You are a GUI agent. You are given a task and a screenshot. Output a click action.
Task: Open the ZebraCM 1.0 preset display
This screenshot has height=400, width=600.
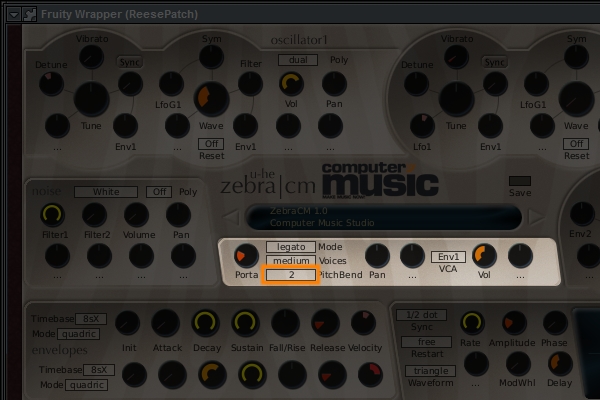pyautogui.click(x=384, y=217)
